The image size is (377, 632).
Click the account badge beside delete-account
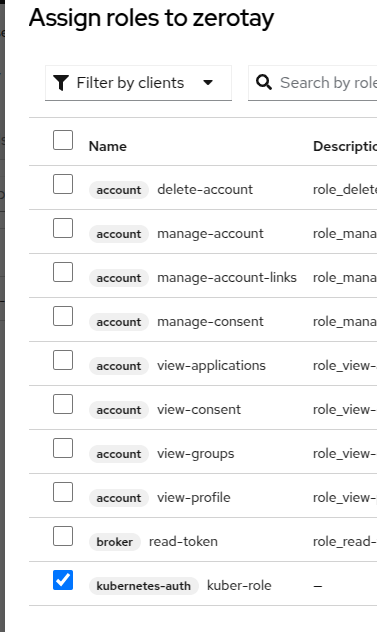[x=119, y=190]
